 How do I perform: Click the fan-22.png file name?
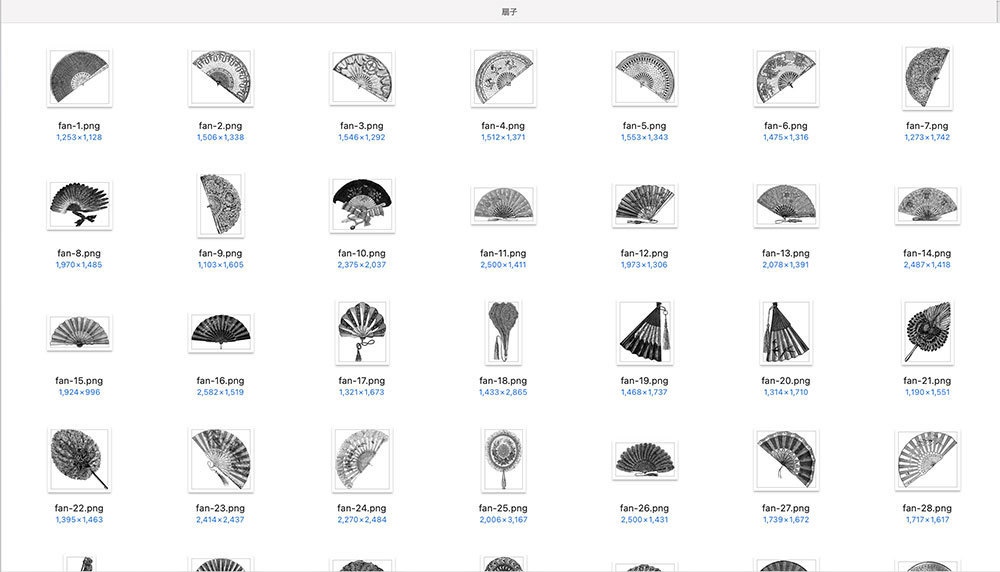pyautogui.click(x=79, y=508)
